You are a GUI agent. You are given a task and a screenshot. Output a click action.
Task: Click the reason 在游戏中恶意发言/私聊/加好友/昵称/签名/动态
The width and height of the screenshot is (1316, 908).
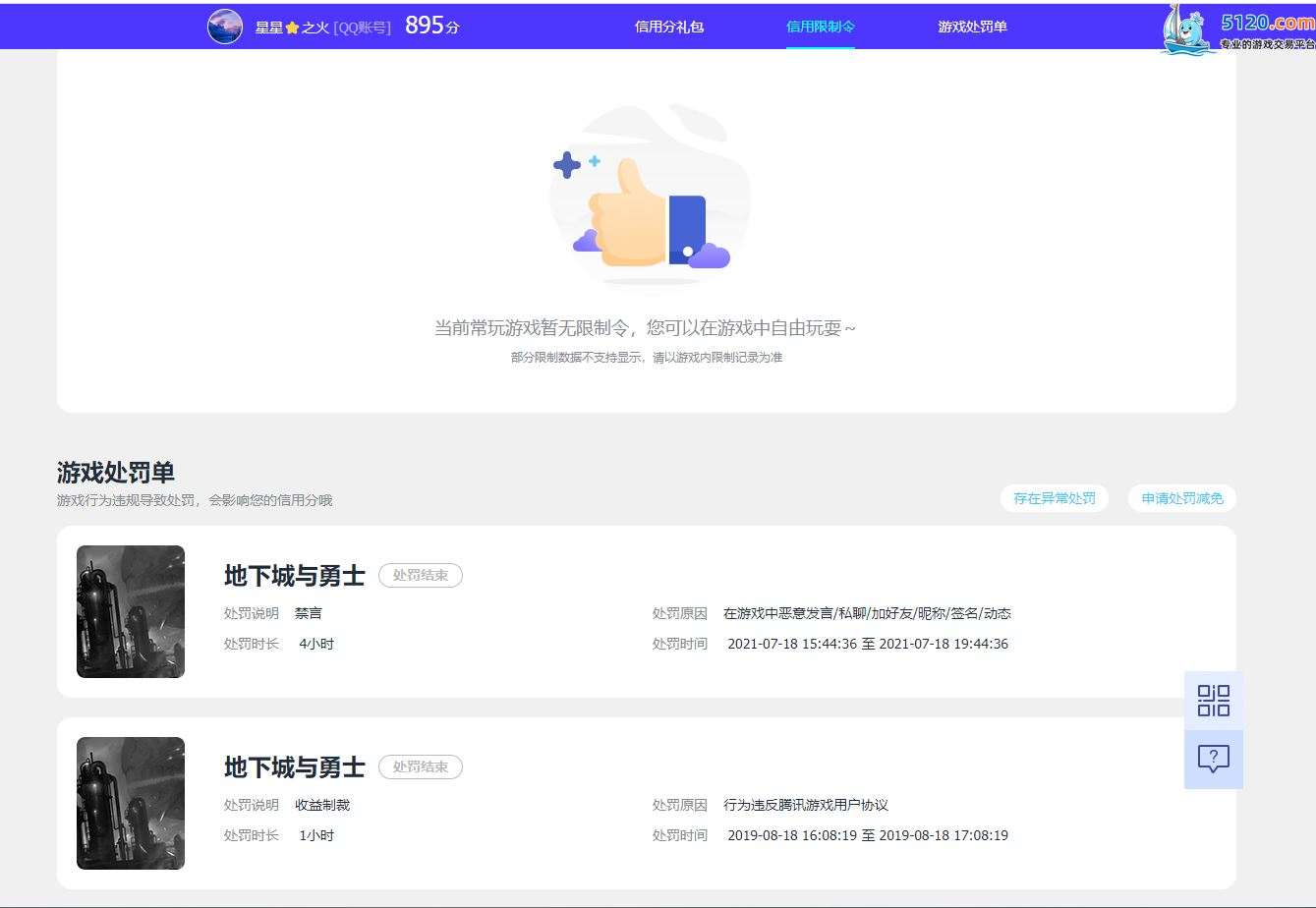867,613
